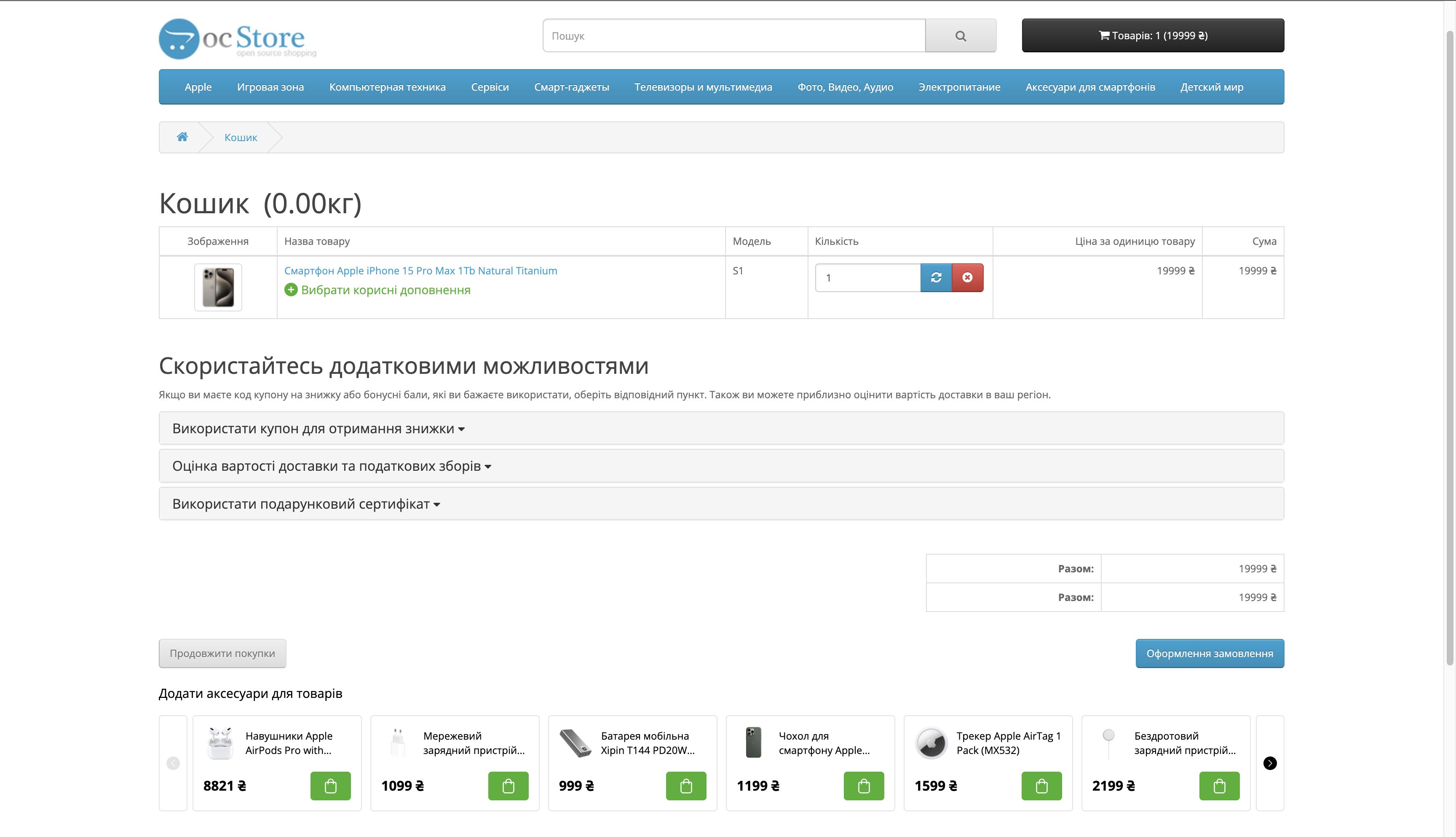This screenshot has width=1456, height=837.
Task: Click the Оформлення замовлення button
Action: click(x=1210, y=654)
